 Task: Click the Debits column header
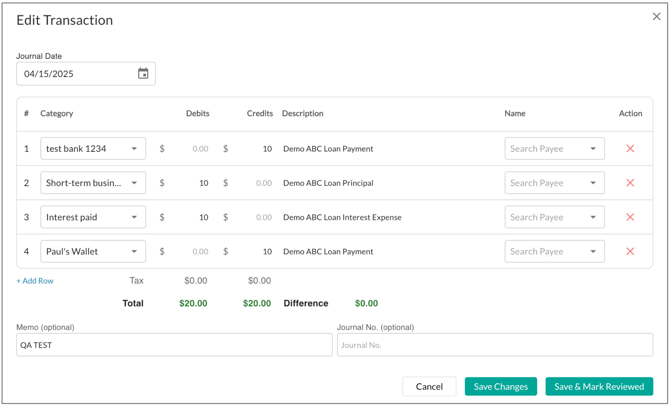197,113
